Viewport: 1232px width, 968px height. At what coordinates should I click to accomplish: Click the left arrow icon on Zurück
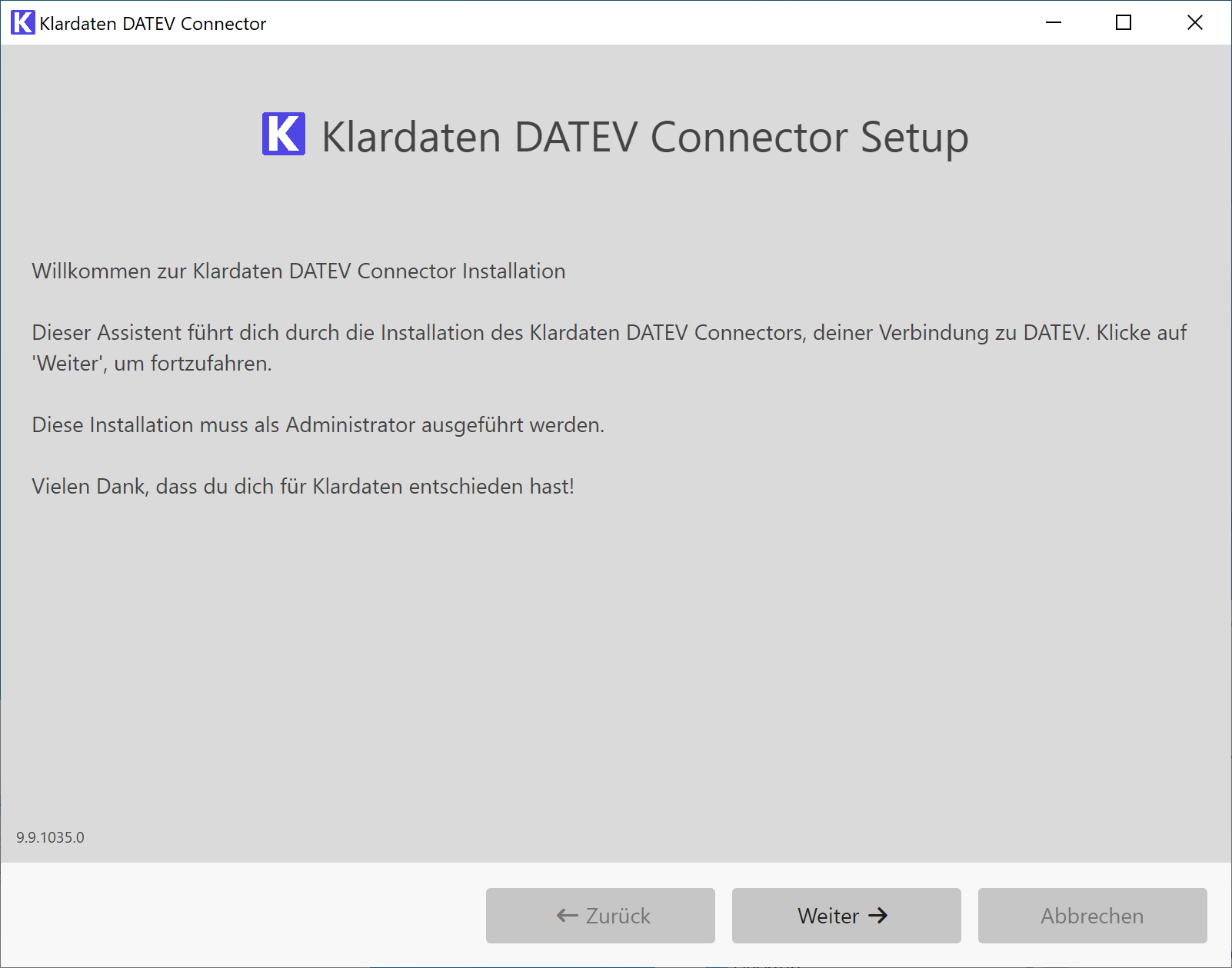[567, 915]
